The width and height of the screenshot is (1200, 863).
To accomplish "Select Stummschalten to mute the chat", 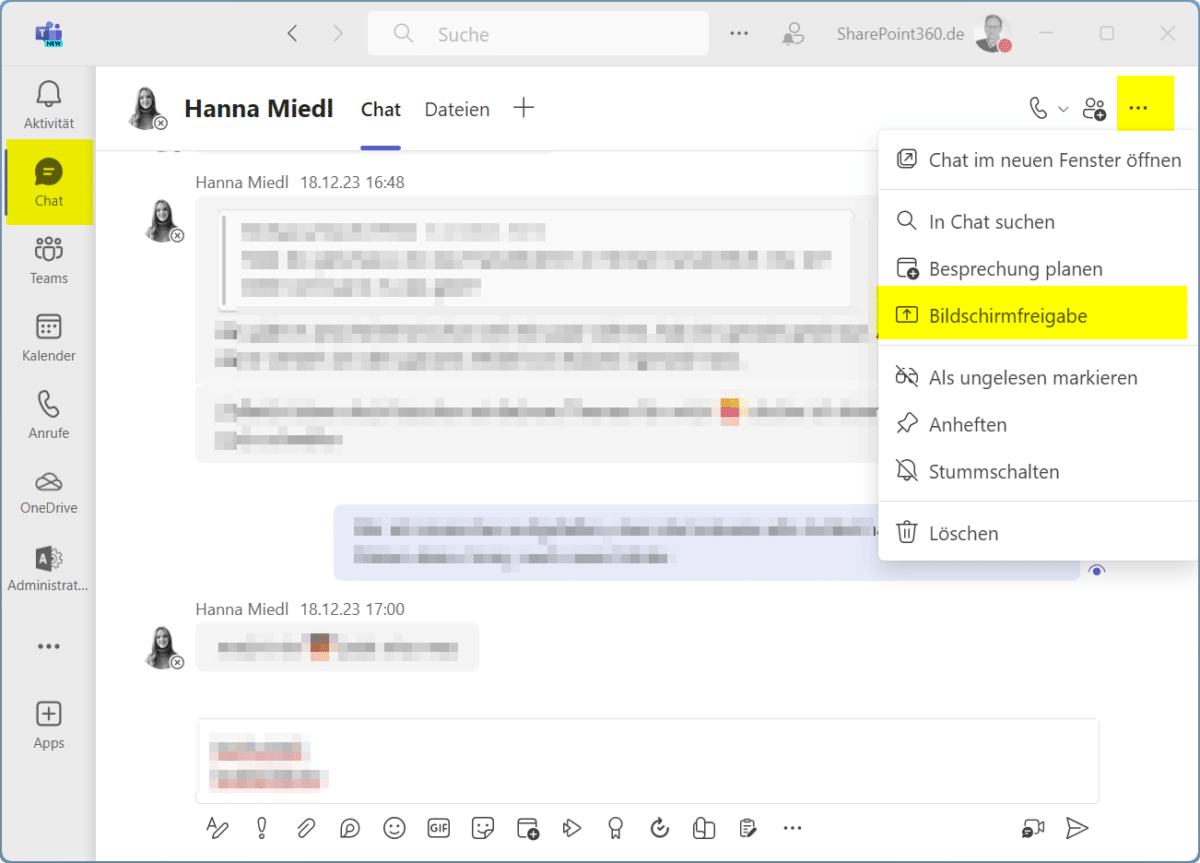I will 993,471.
